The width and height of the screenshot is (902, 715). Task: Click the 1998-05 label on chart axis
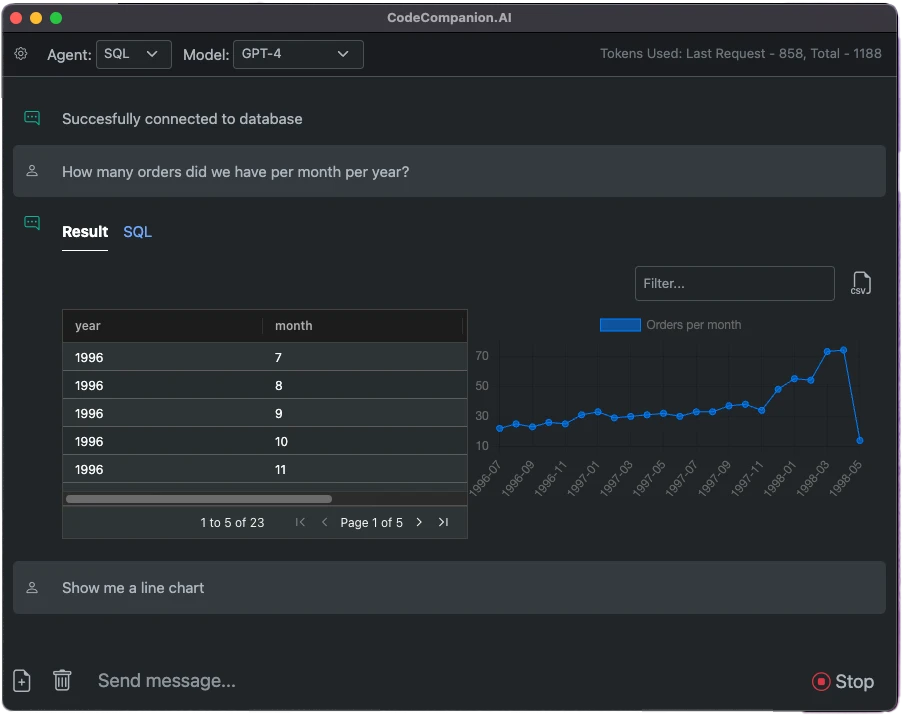pos(846,478)
